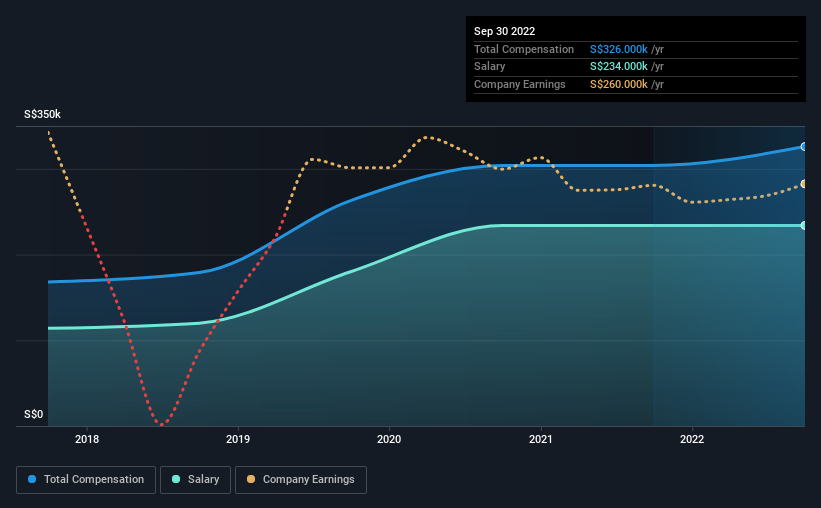Click the S$0 y-axis label

pyautogui.click(x=34, y=414)
